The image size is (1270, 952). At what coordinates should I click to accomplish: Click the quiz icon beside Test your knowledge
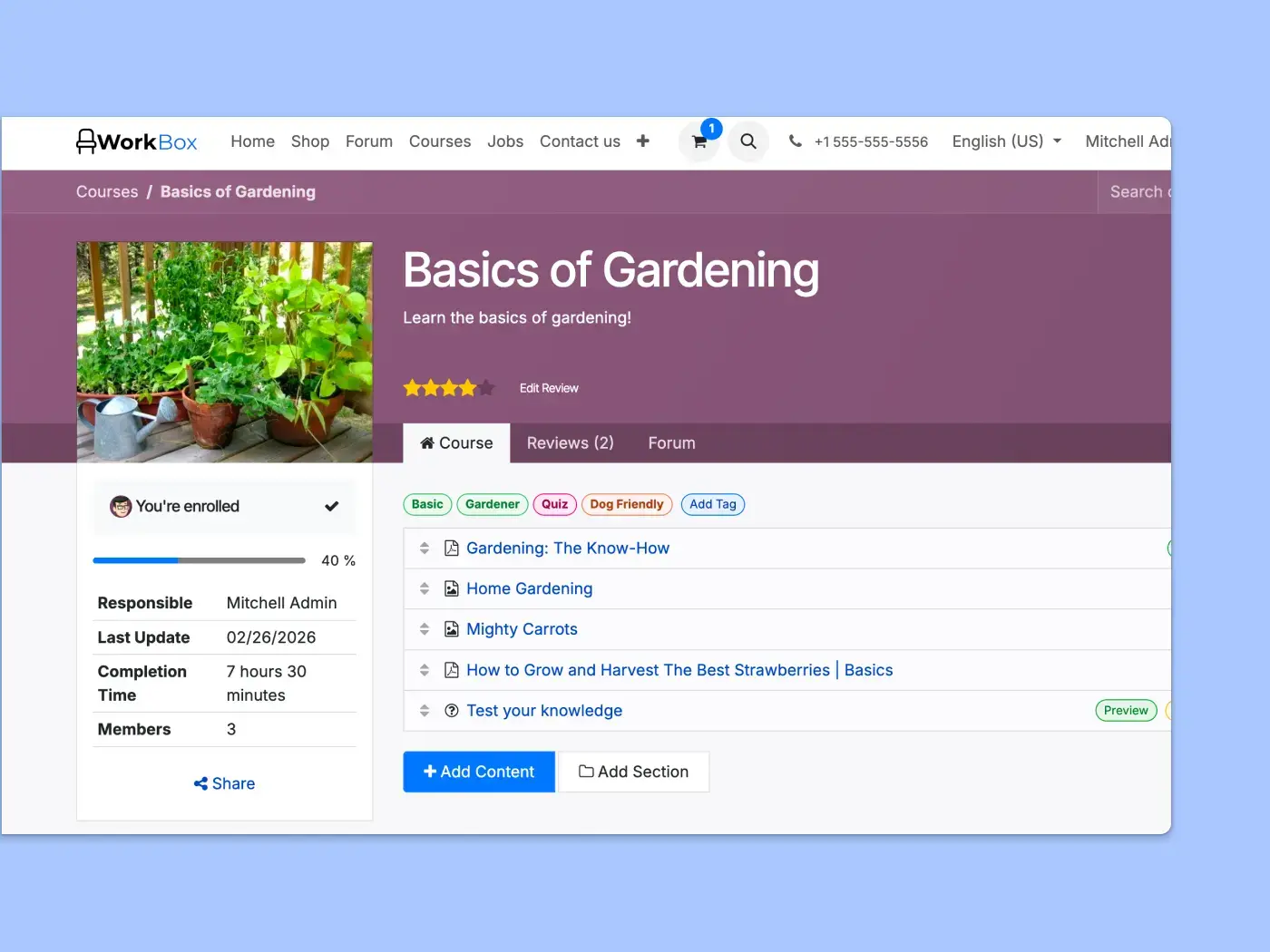(452, 711)
